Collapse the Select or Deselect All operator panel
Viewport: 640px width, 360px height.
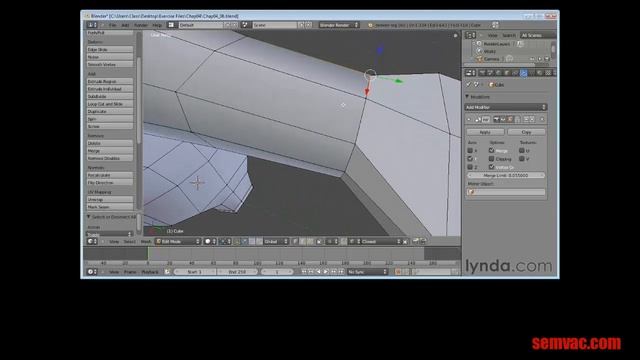click(88, 217)
